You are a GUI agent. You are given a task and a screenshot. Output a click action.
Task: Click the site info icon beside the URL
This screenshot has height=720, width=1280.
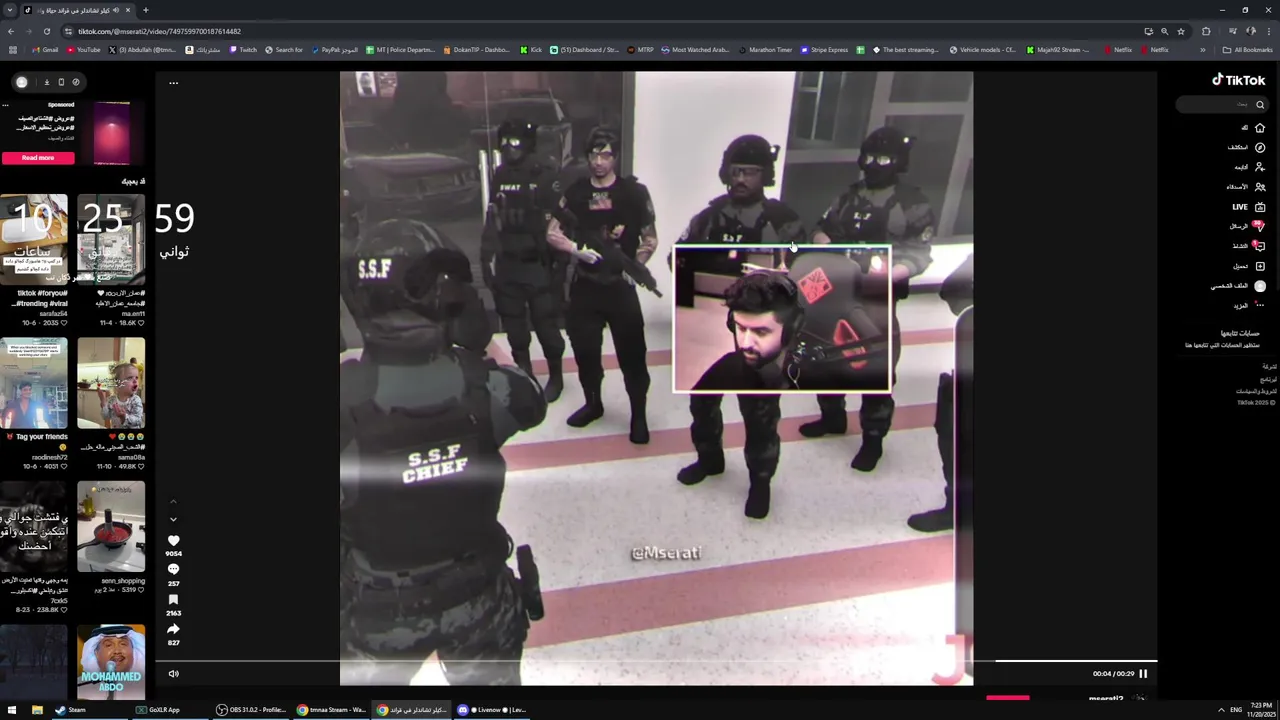(x=68, y=31)
